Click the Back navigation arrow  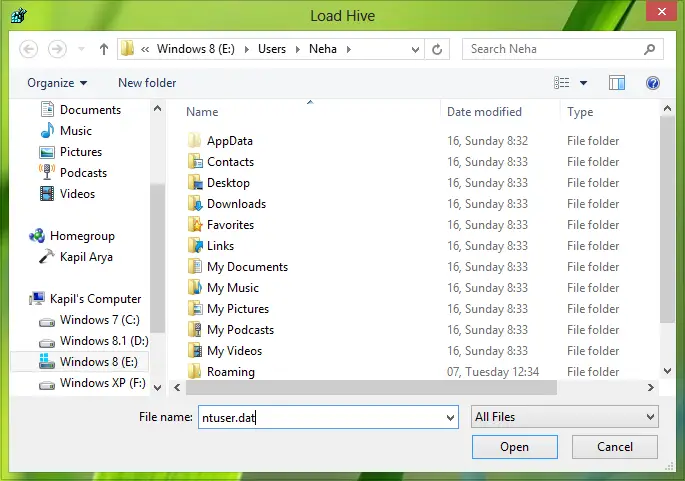click(29, 49)
